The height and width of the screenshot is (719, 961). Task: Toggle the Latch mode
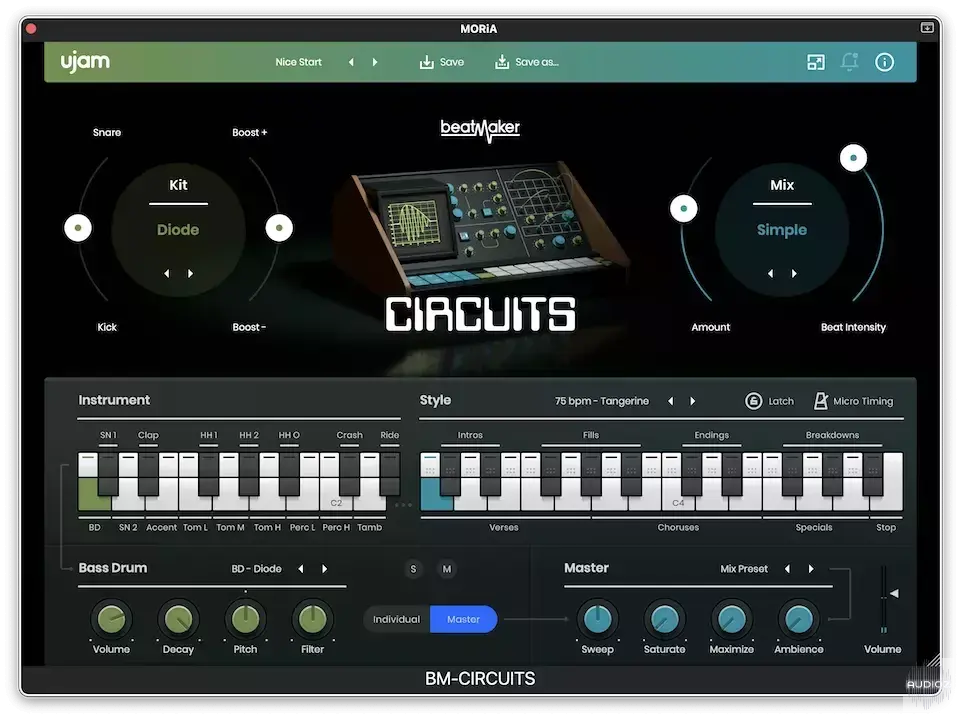point(769,401)
